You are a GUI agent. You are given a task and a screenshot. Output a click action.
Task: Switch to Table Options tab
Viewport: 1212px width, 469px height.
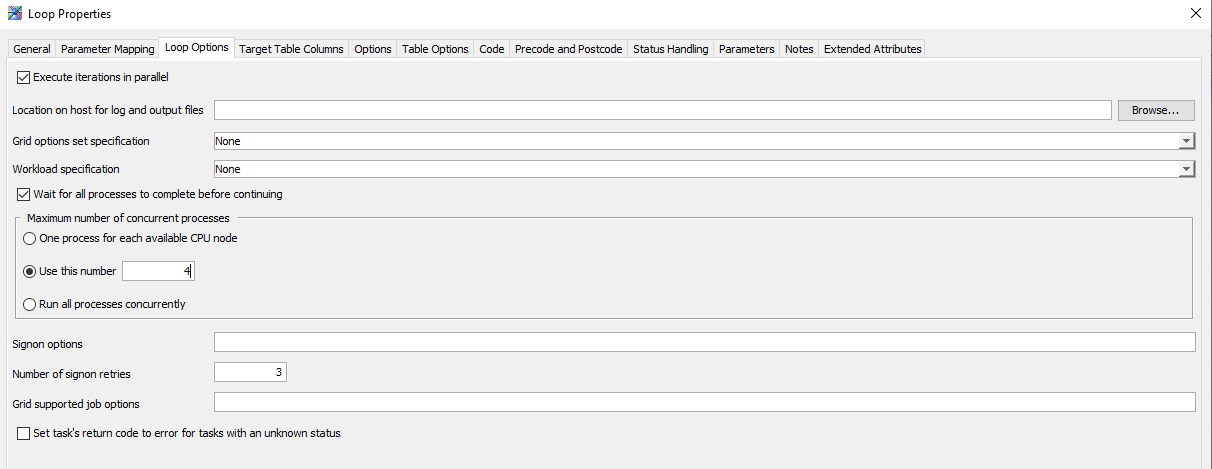click(435, 49)
